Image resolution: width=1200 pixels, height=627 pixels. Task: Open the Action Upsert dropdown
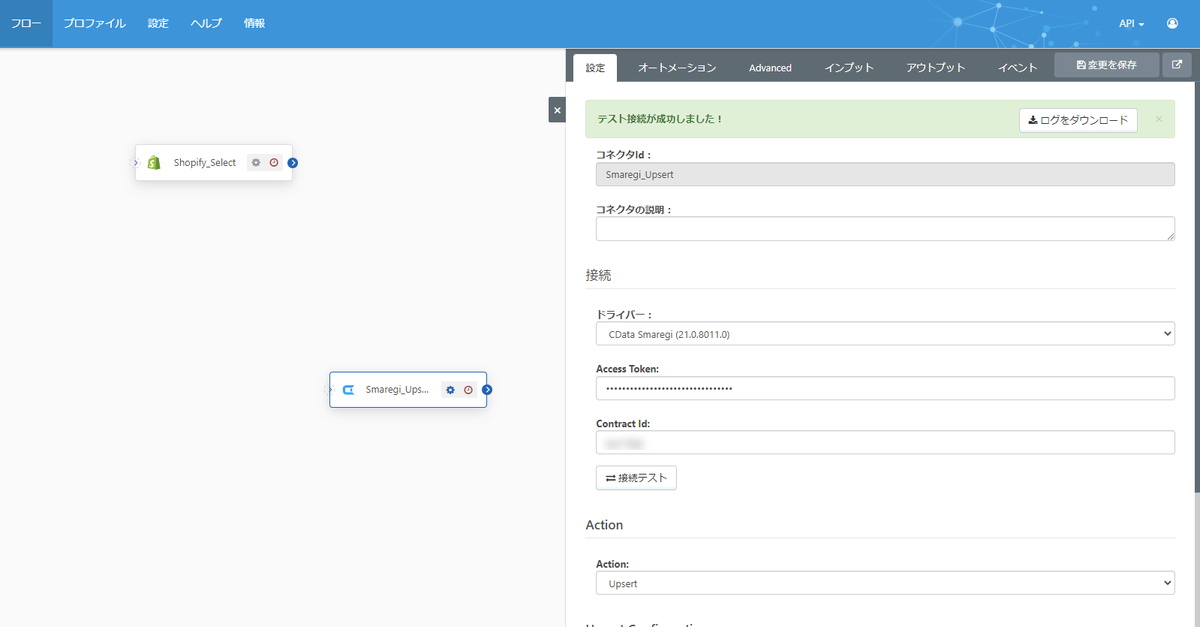(885, 582)
